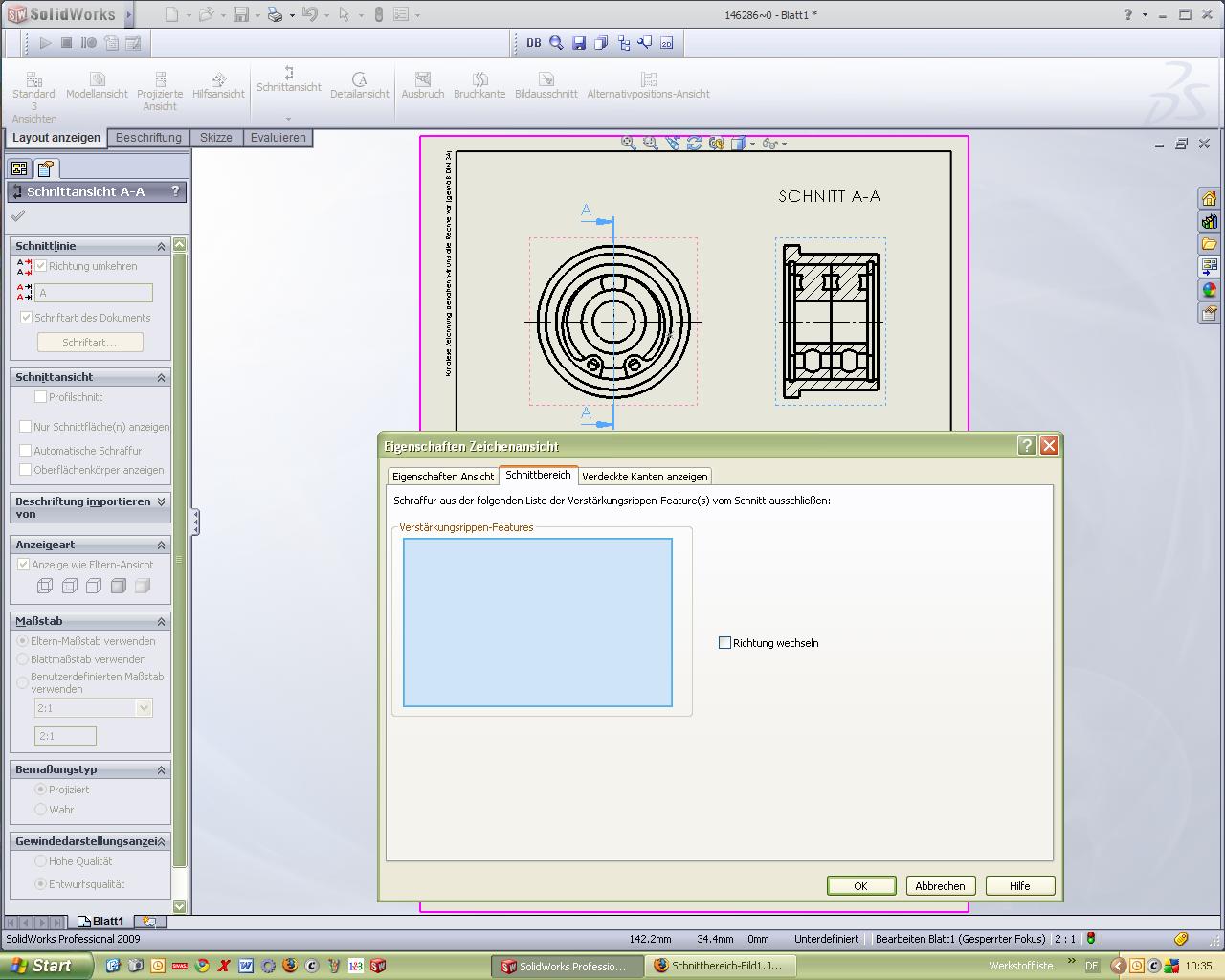Open the scale ratio 2:1 dropdown

(144, 708)
